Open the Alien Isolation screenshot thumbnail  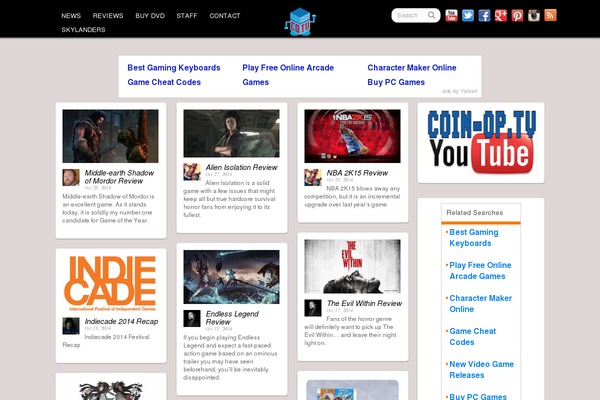(x=232, y=133)
